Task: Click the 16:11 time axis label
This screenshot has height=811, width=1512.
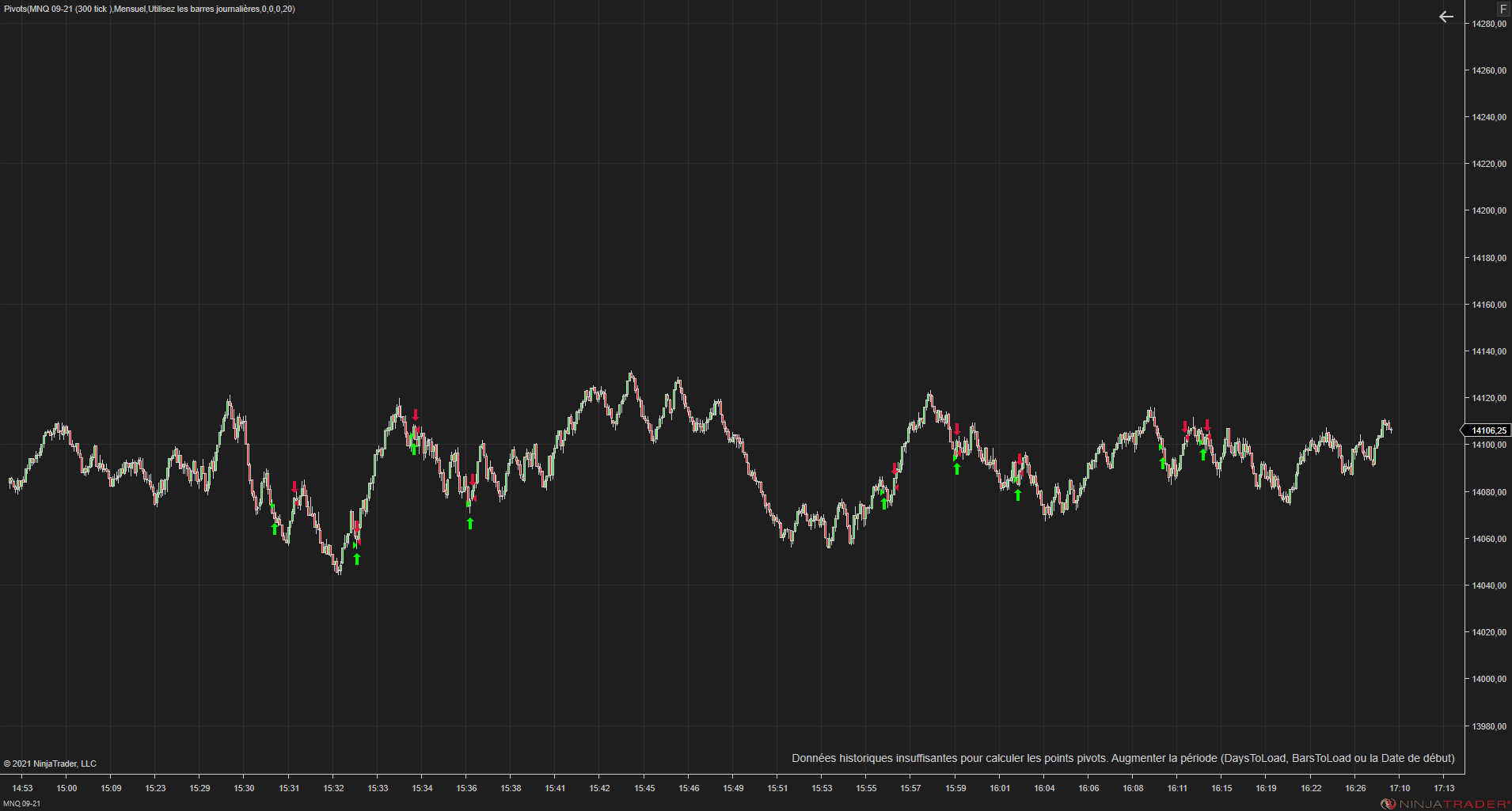Action: click(1177, 788)
